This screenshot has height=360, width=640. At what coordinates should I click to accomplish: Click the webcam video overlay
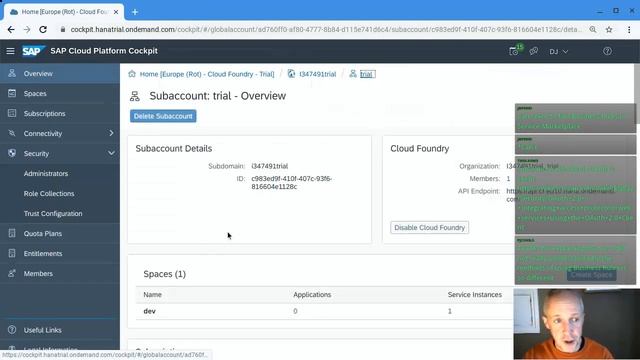point(577,324)
